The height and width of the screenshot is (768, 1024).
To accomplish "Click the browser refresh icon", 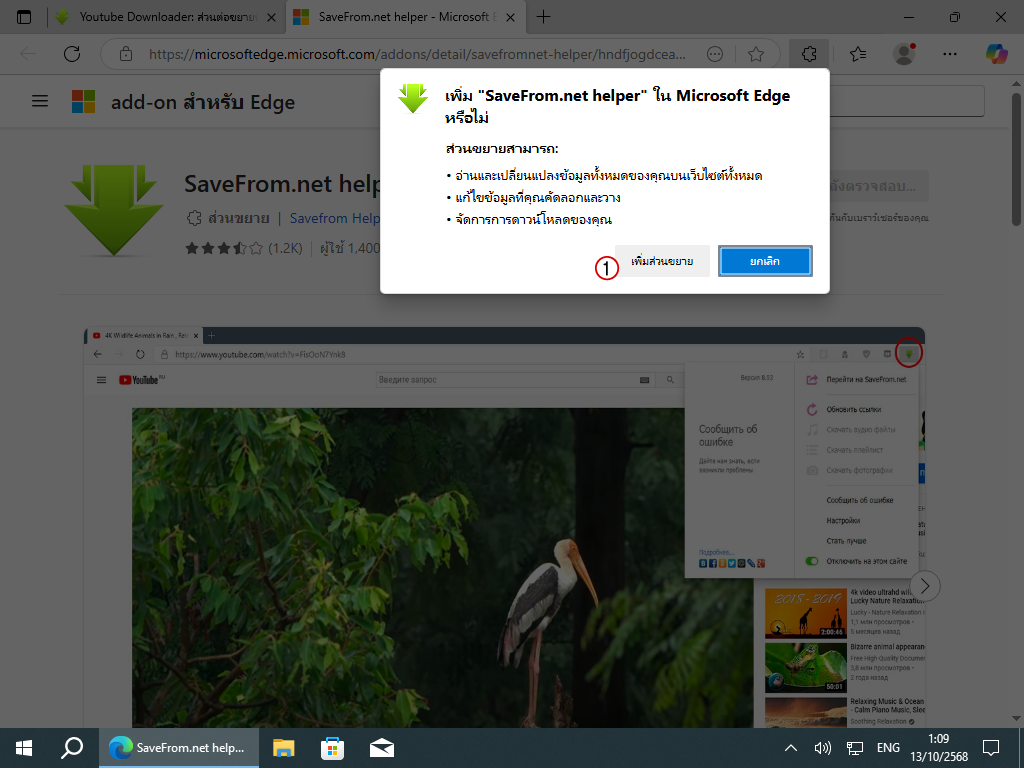I will (x=72, y=54).
